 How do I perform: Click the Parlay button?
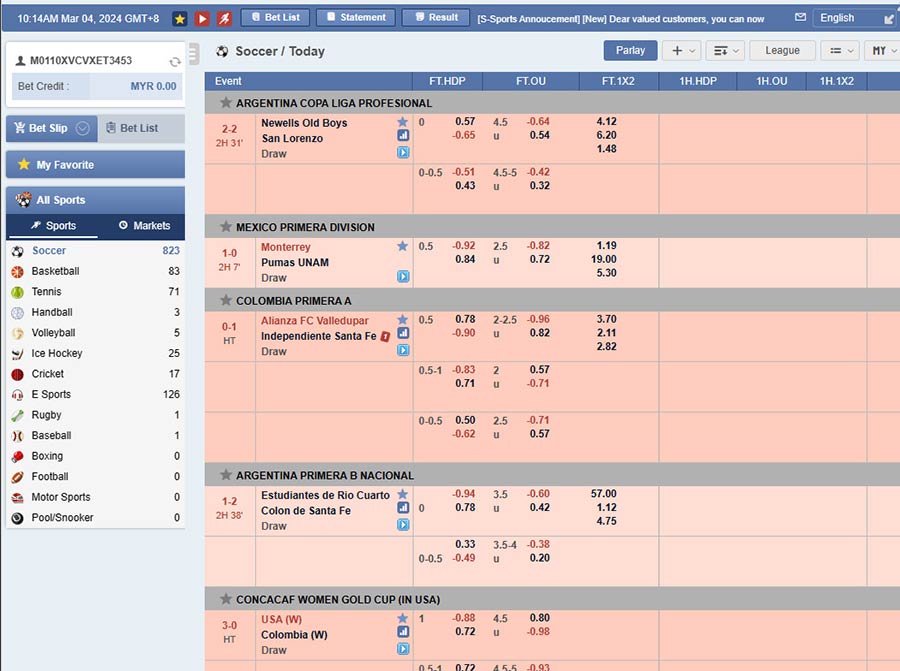pyautogui.click(x=630, y=50)
